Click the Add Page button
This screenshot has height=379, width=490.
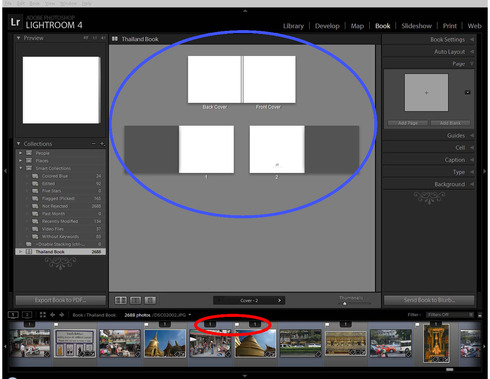(x=408, y=123)
